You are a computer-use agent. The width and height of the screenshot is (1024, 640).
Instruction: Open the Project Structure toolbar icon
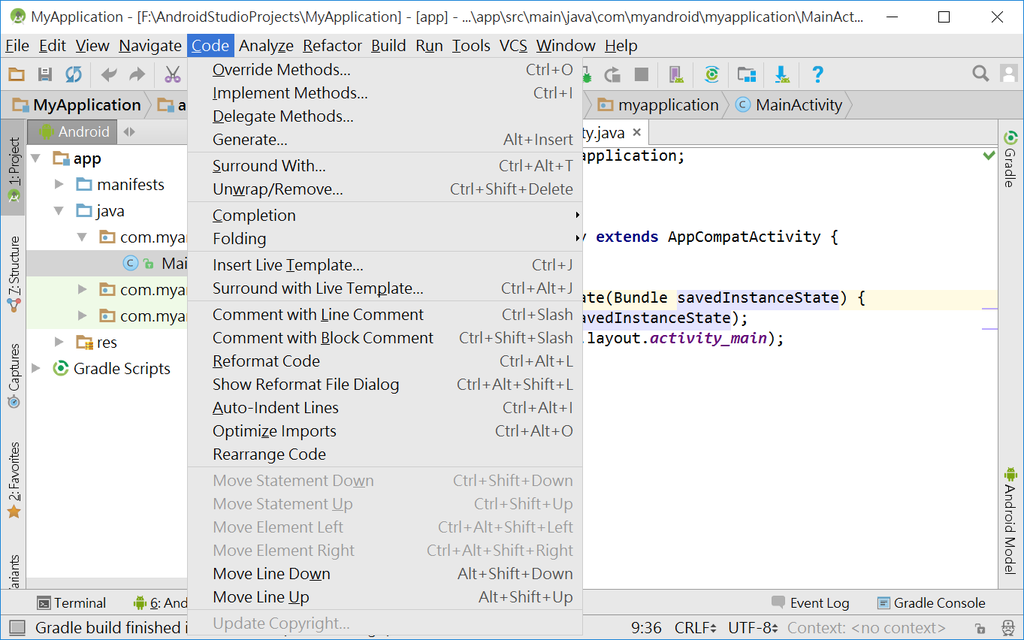[x=746, y=74]
